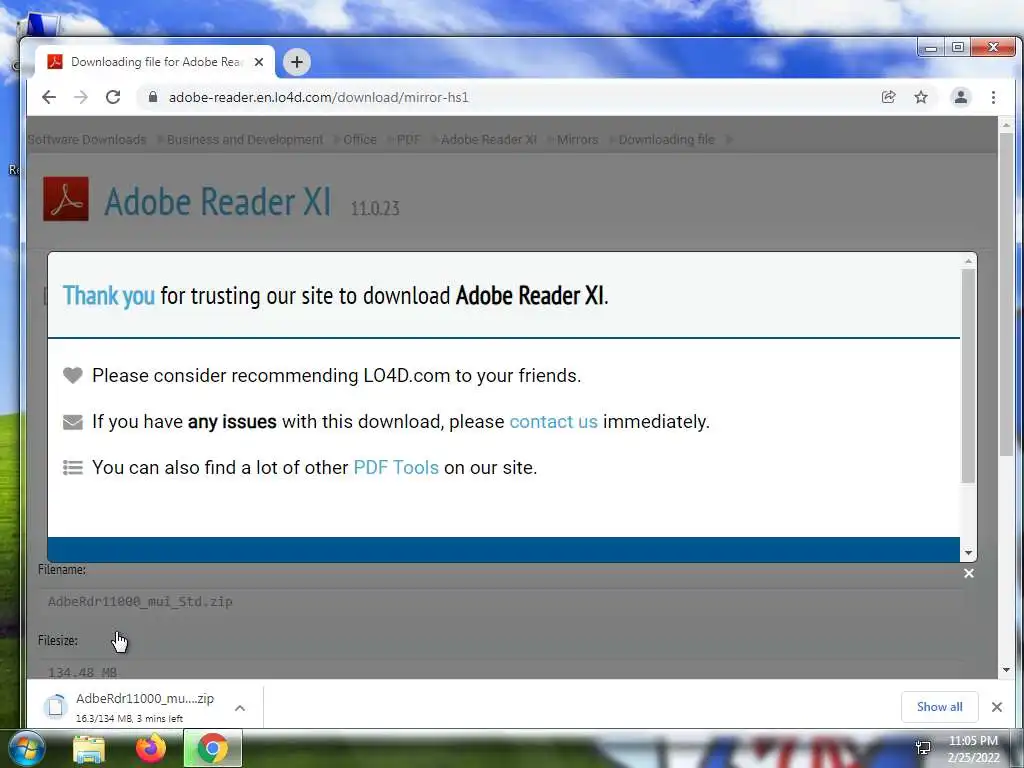
Task: Click the heart icon beside the recommending line
Action: [x=72, y=376]
